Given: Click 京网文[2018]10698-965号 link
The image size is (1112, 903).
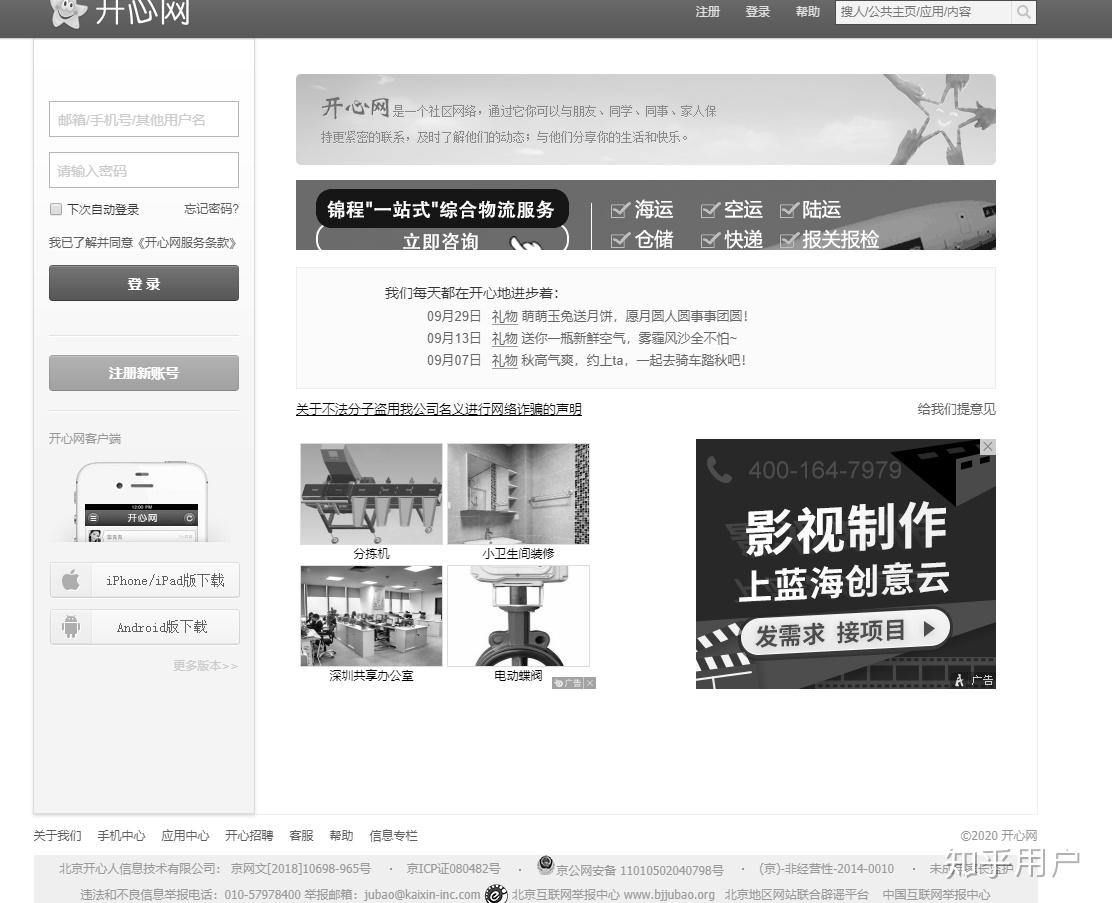Looking at the screenshot, I should (x=301, y=869).
